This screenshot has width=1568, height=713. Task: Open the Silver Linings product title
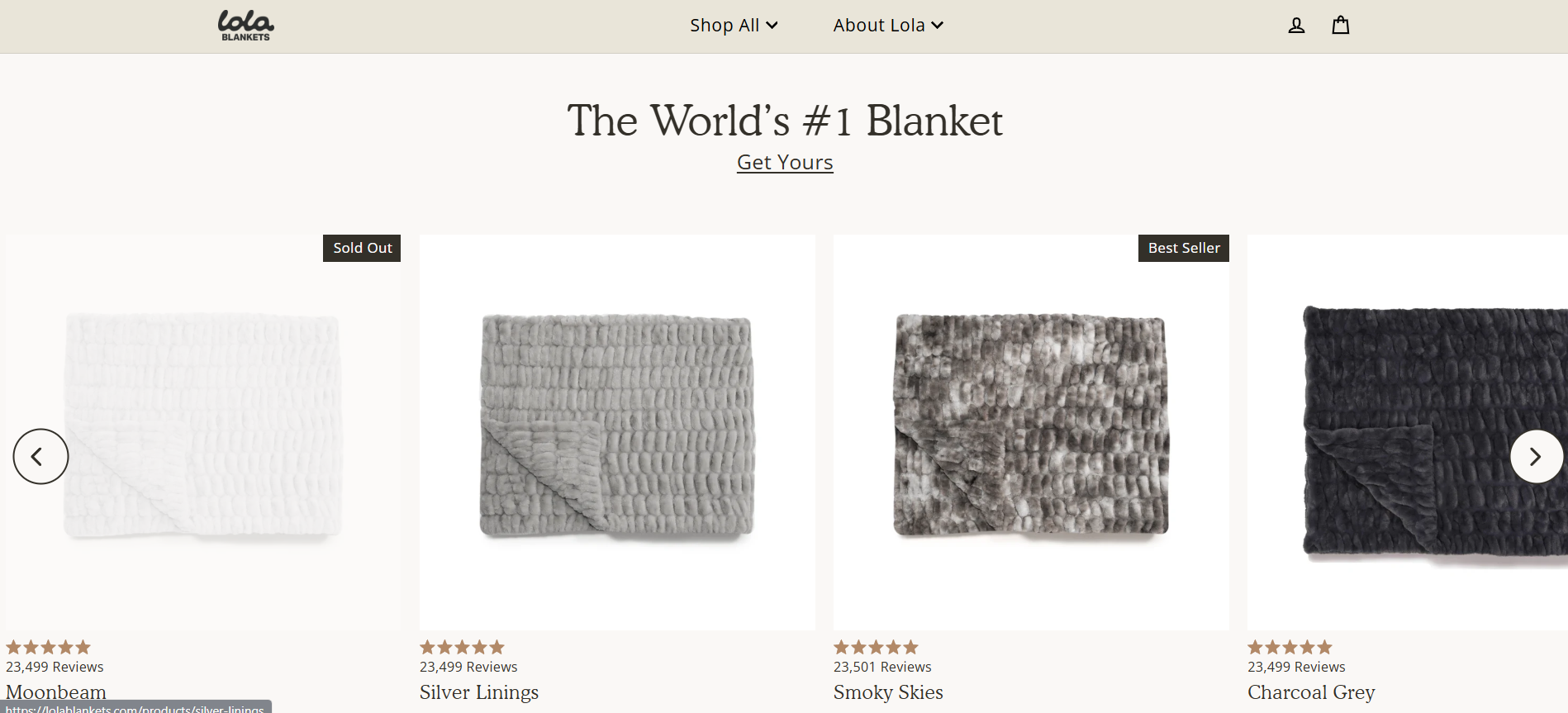click(x=479, y=692)
